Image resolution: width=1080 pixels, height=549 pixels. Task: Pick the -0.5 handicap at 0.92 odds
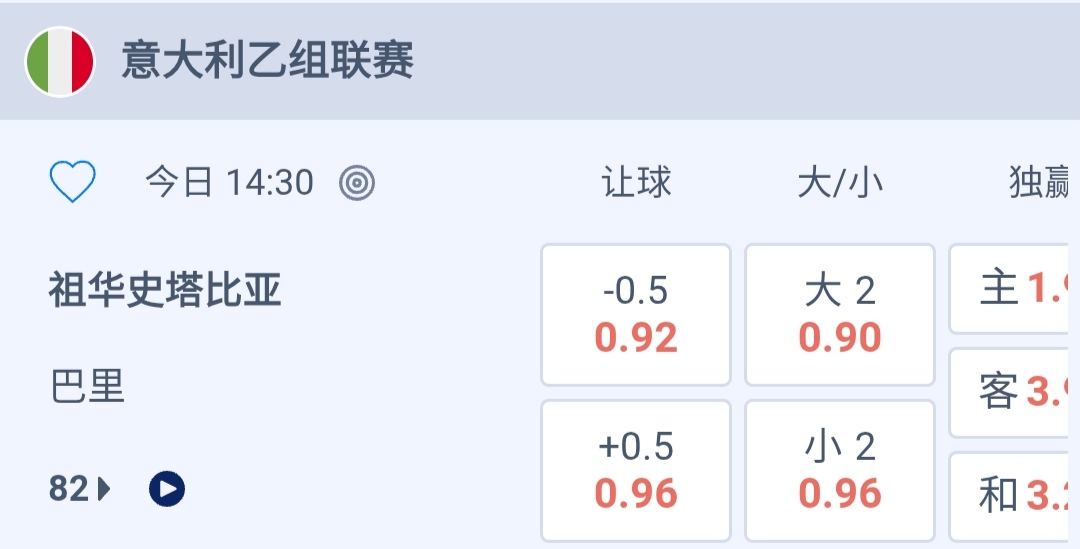(x=636, y=315)
